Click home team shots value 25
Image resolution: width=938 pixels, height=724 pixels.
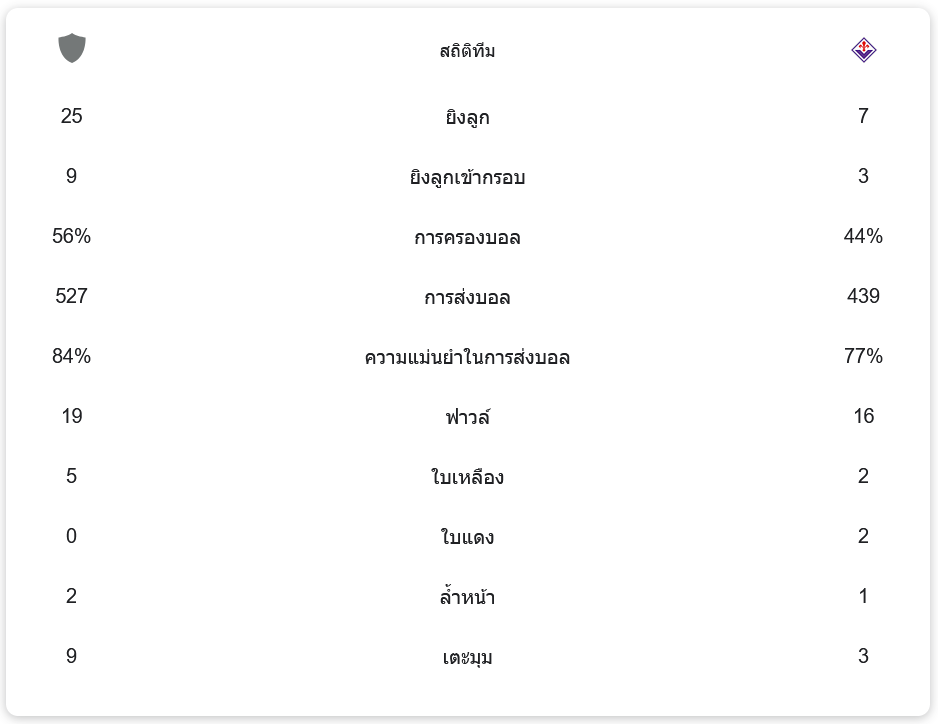(71, 116)
